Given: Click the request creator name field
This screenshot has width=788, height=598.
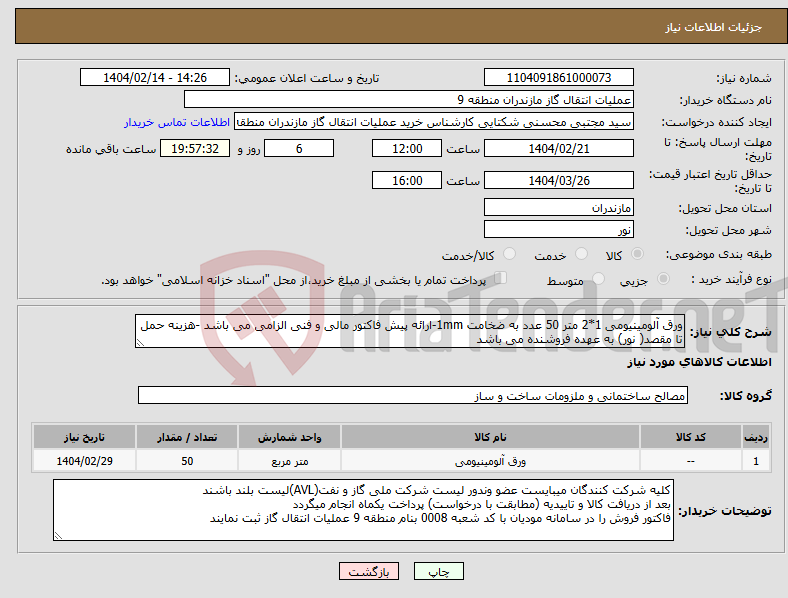Looking at the screenshot, I should coord(434,122).
